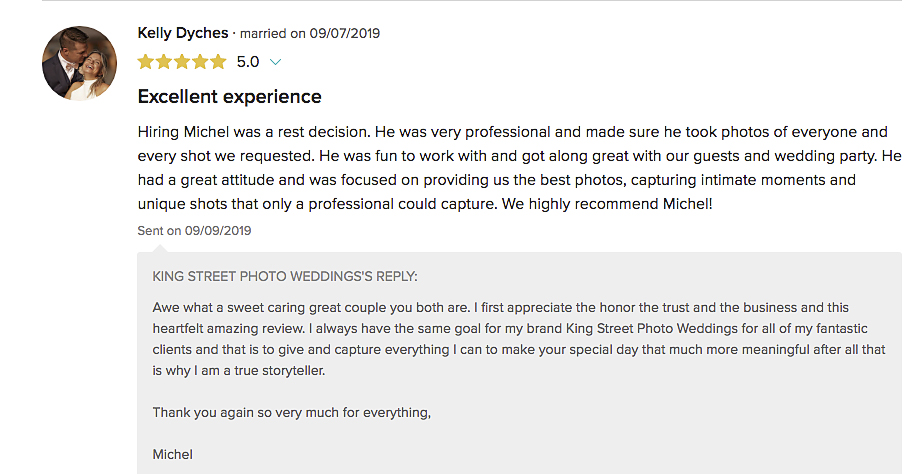Screen dimensions: 905x474
Task: Click "Hiring Michel was a rest decision" sentence
Action: [x=255, y=132]
